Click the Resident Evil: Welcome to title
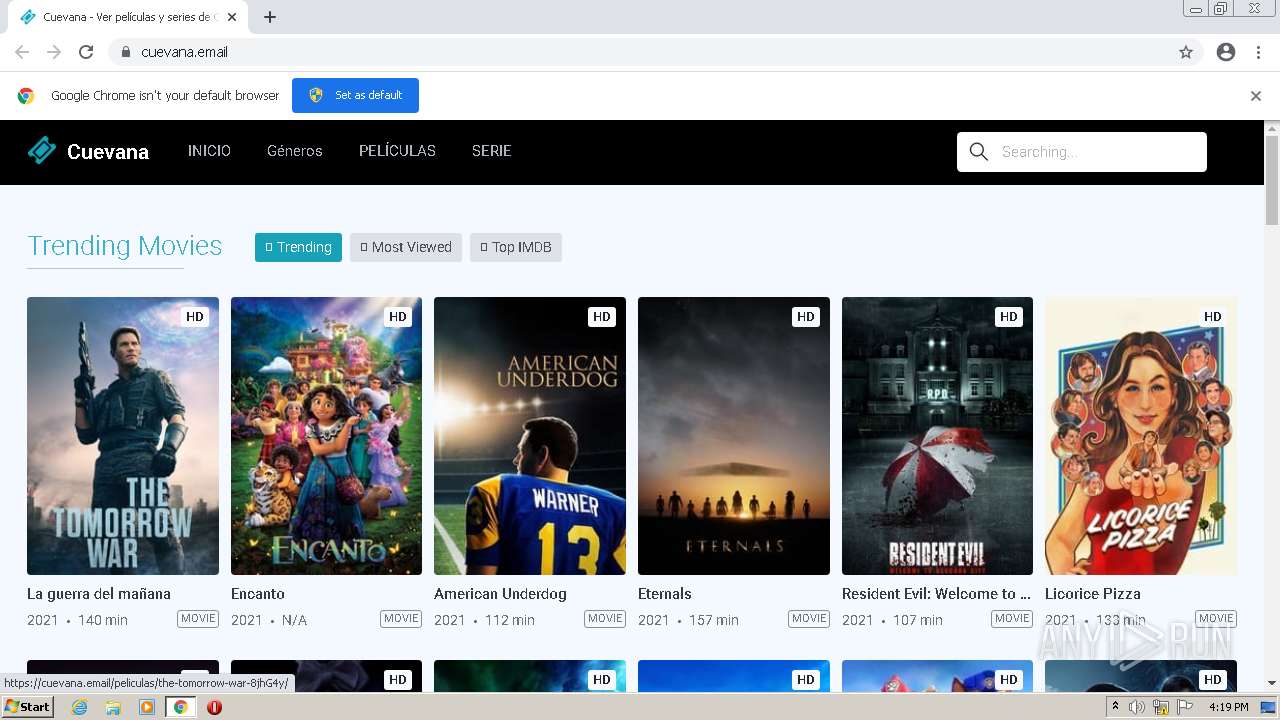The width and height of the screenshot is (1280, 720). (936, 594)
